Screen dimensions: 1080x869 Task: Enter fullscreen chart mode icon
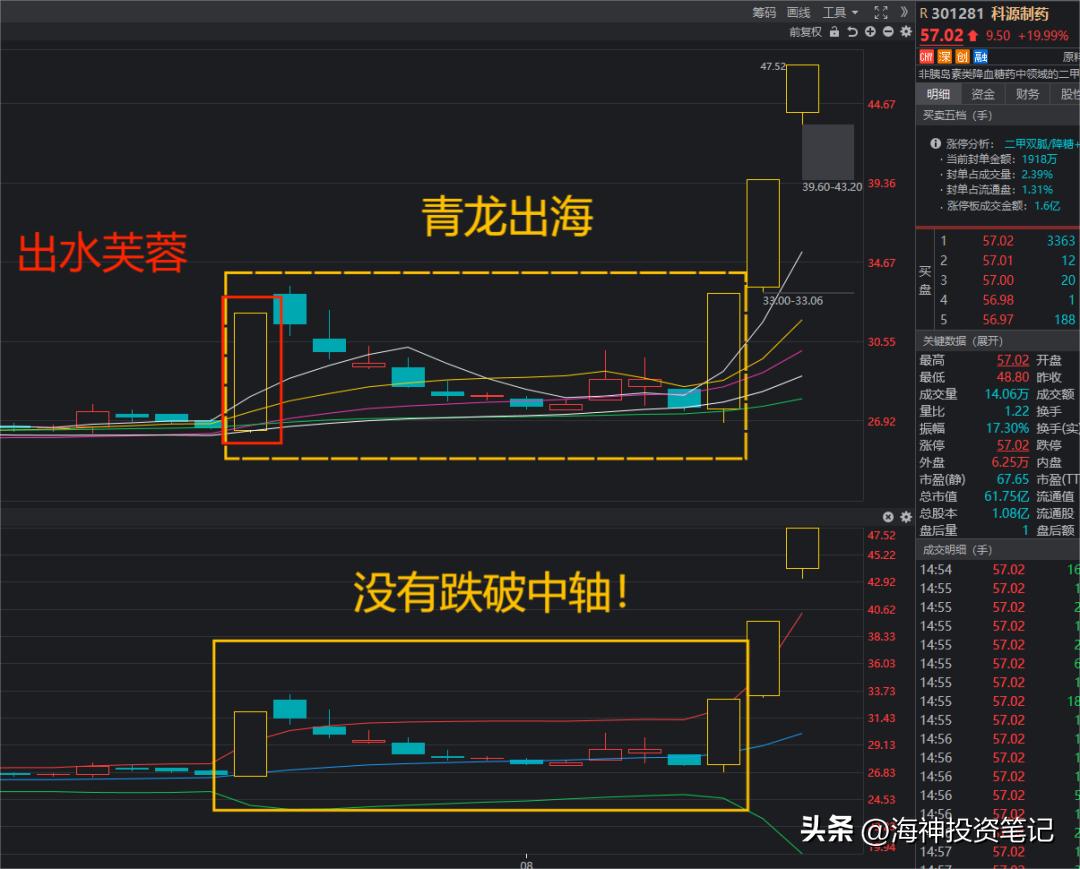[881, 12]
